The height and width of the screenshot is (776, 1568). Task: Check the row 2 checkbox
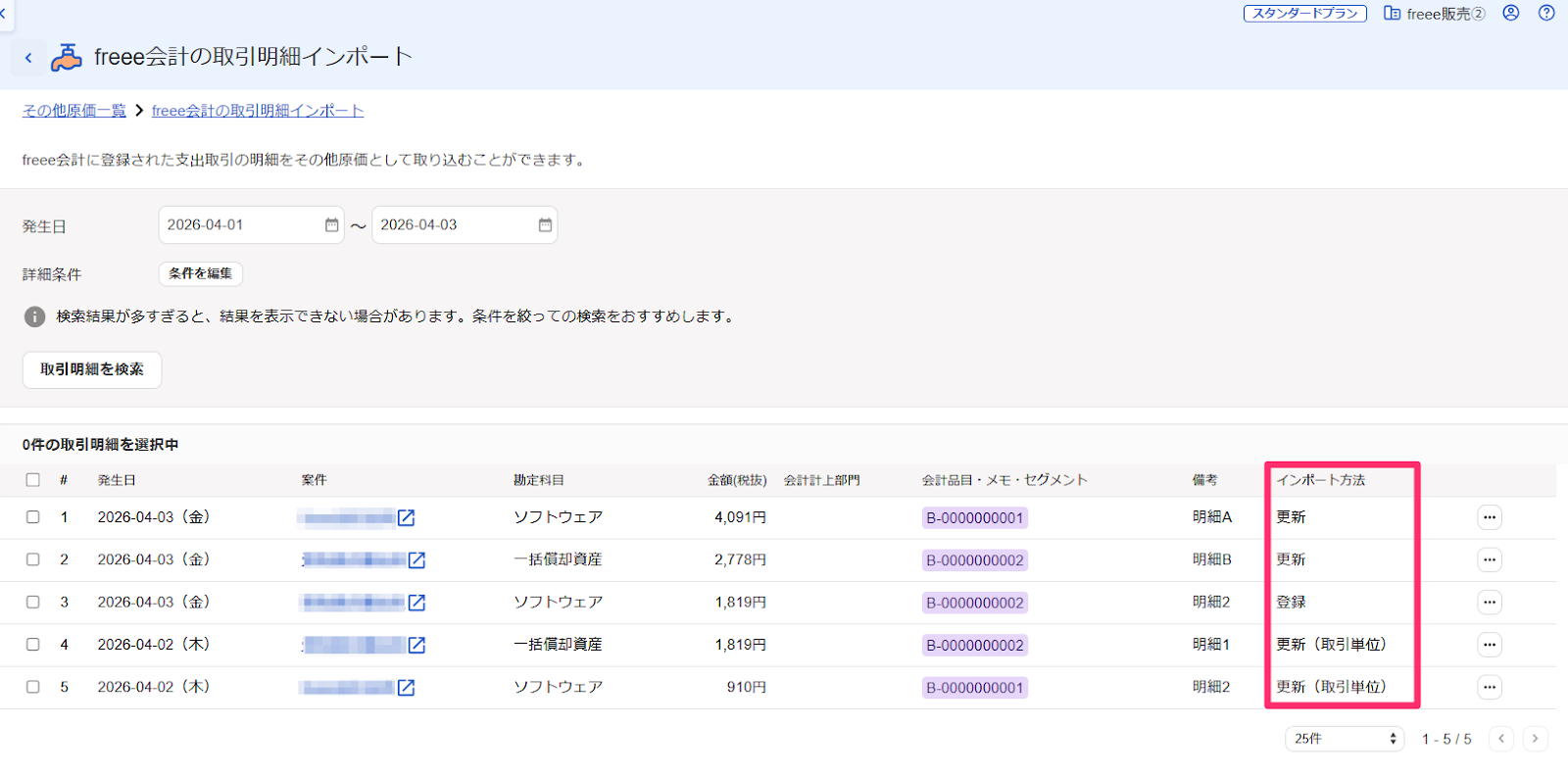click(33, 559)
